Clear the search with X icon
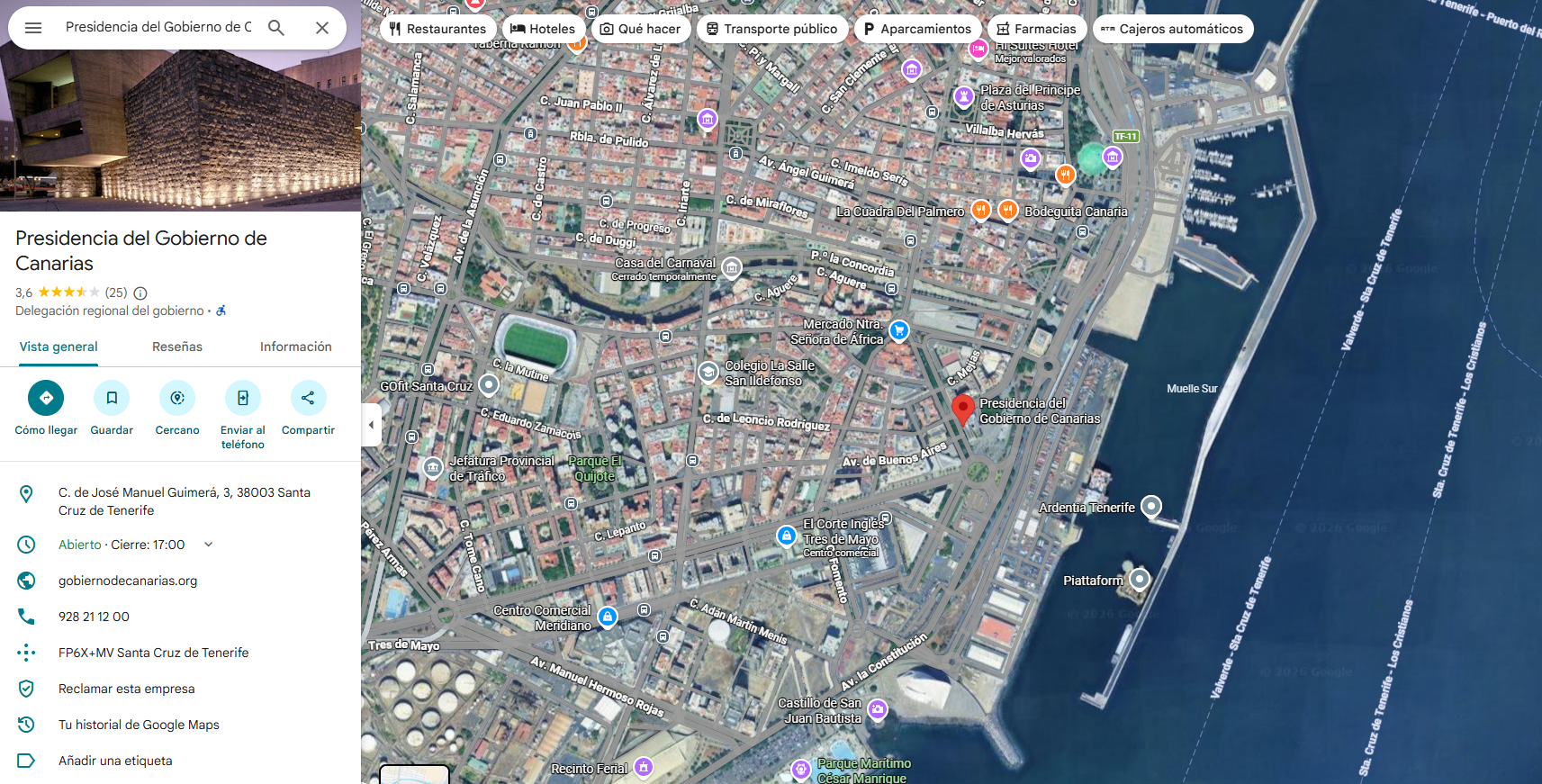 [x=321, y=28]
